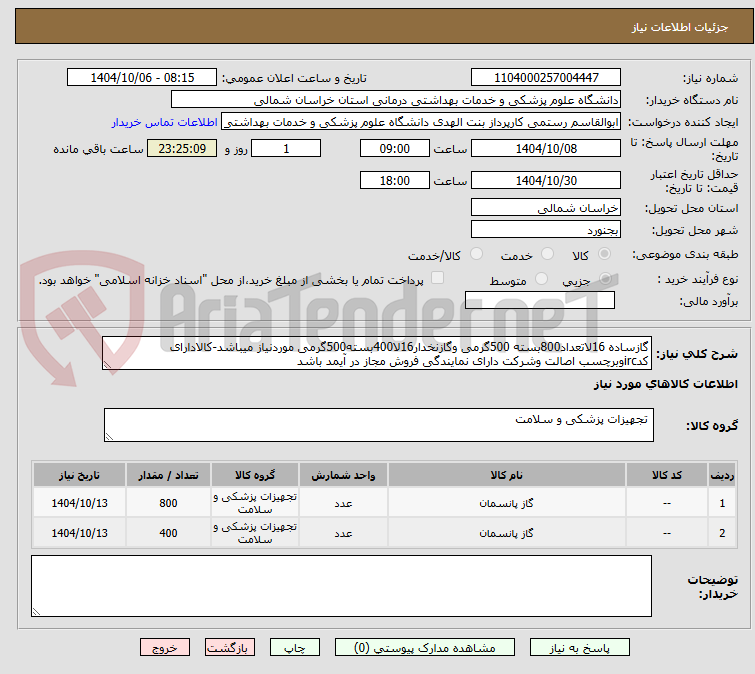
Task: Click the announcement date field 1404/10/06 - 08:15
Action: point(142,78)
